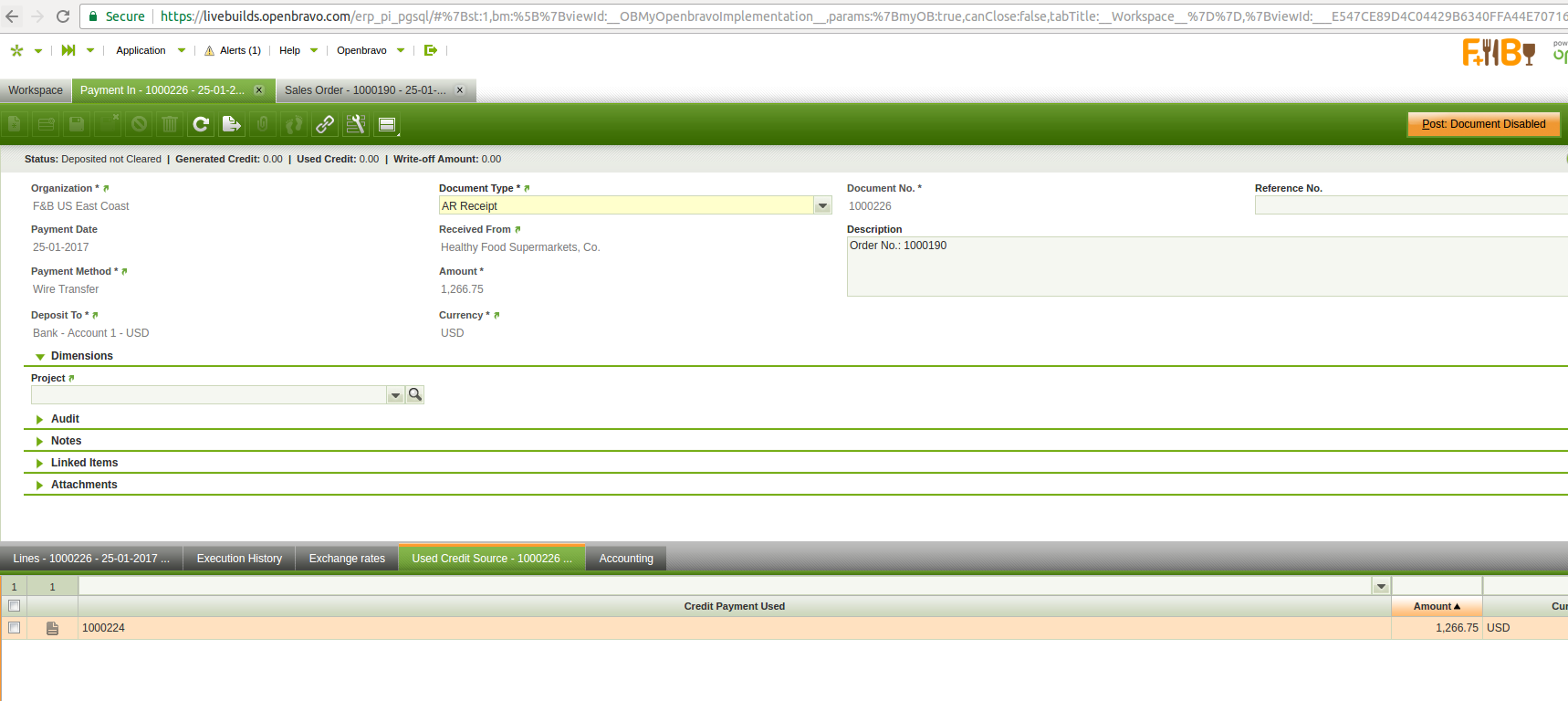This screenshot has width=1568, height=701.
Task: Click the browser reload icon
Action: coord(63,16)
